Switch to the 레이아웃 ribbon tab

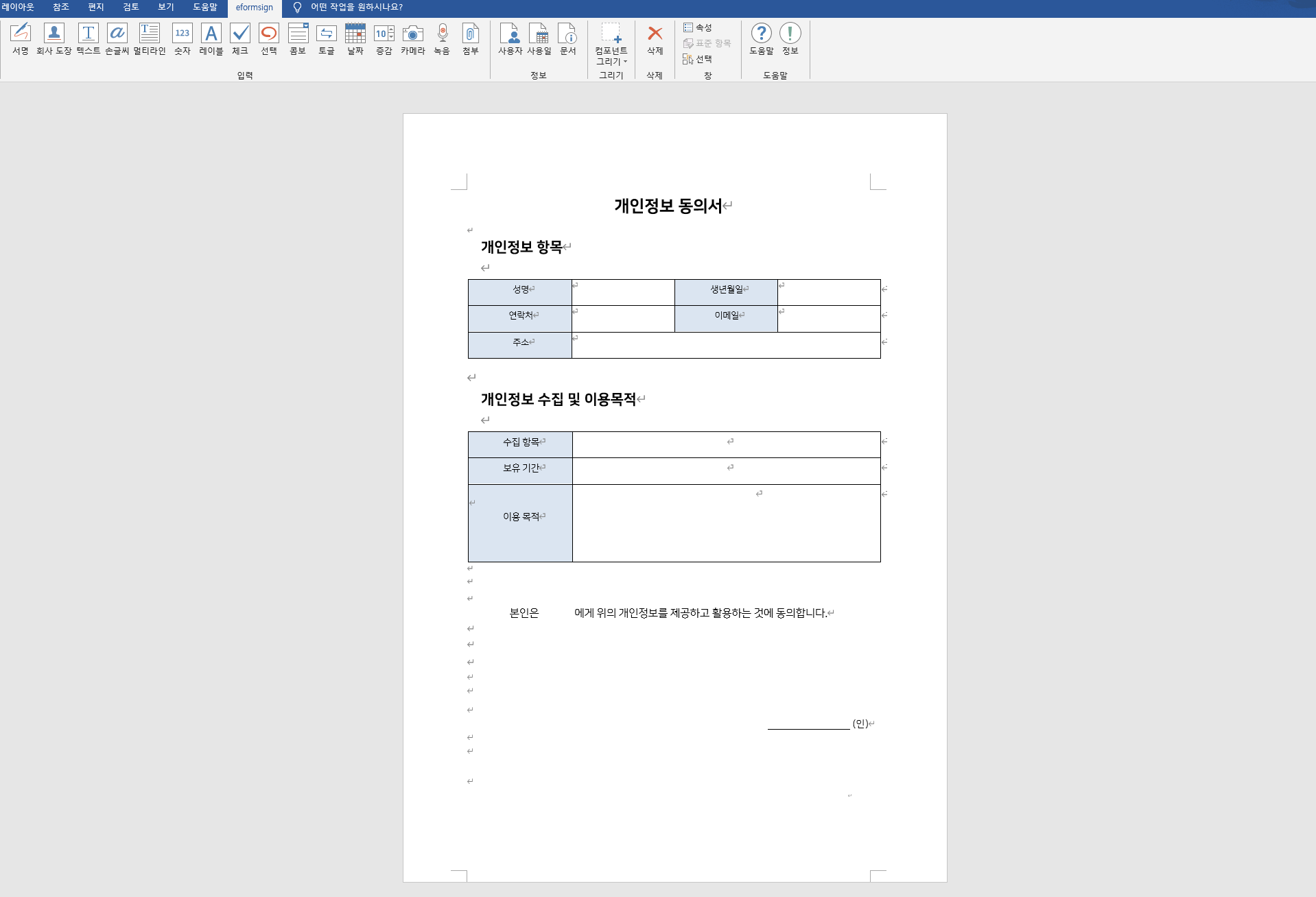pos(18,8)
